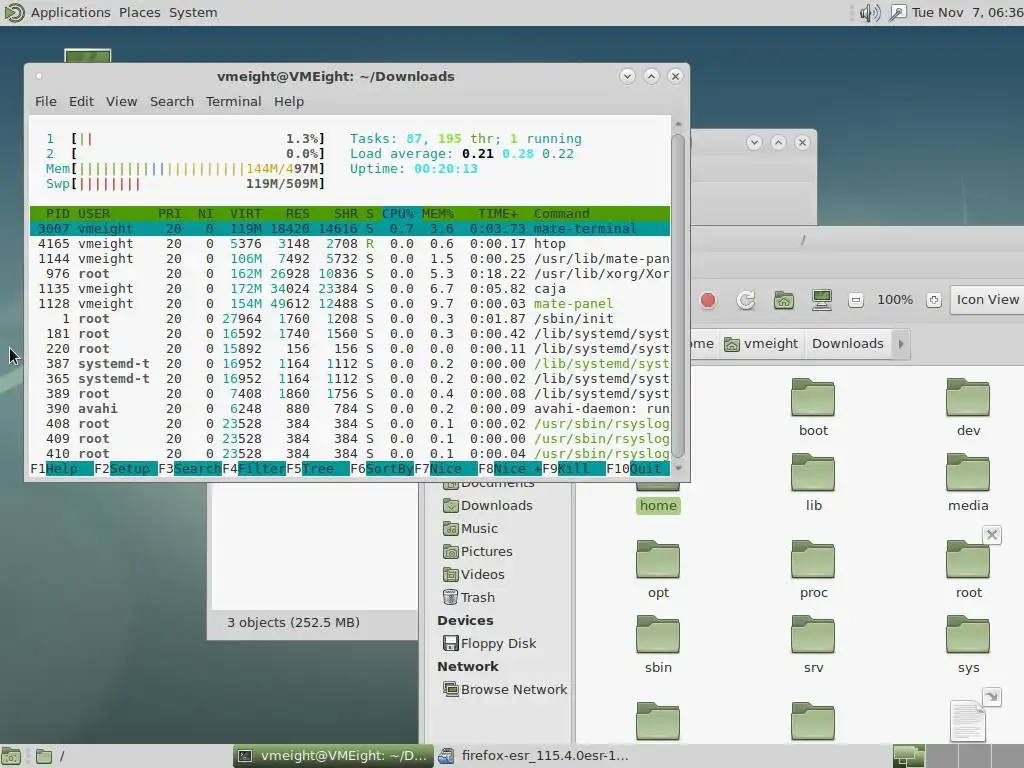Open Downloads in Caja sidebar

(488, 505)
